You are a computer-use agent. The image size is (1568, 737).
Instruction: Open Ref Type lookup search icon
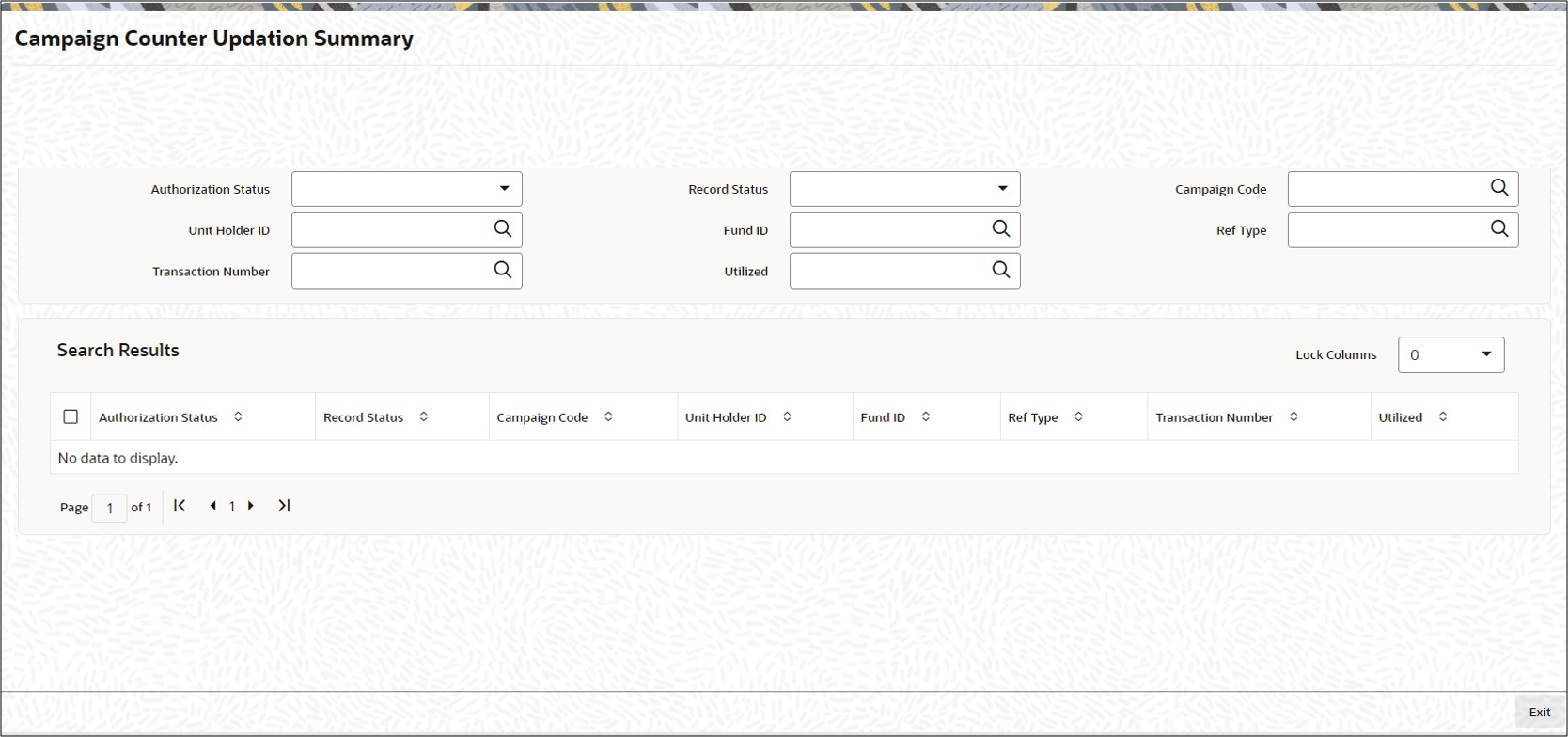(1499, 229)
